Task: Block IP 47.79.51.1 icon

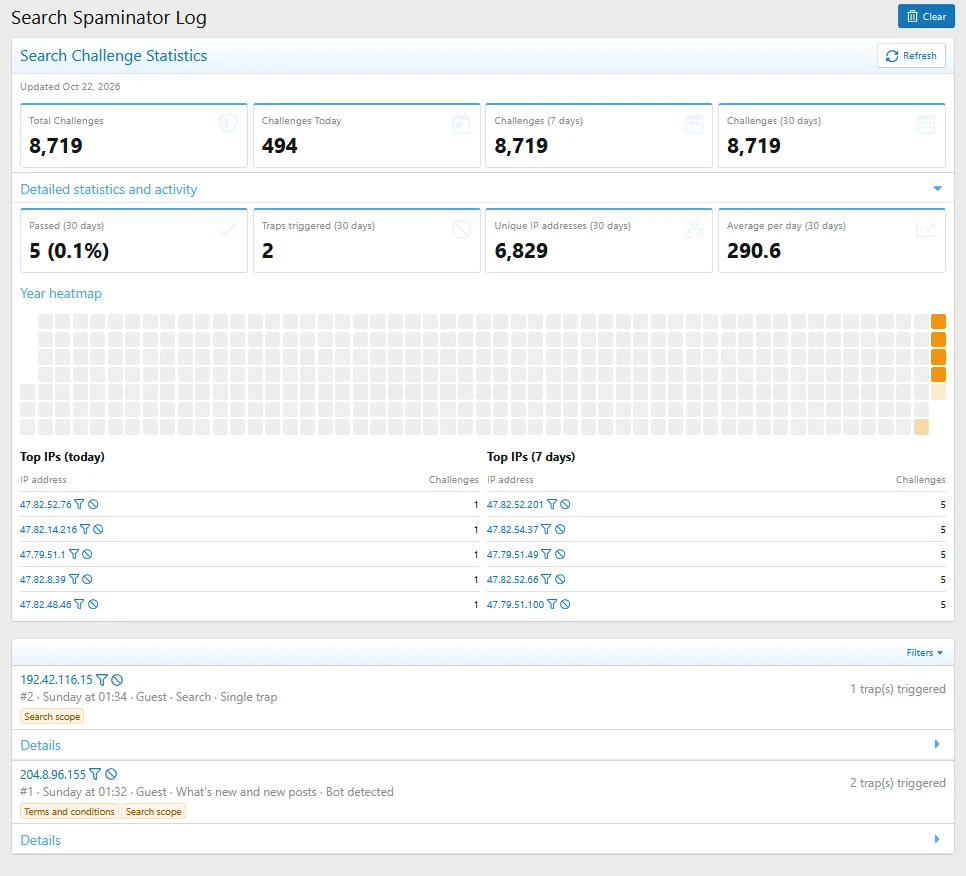Action: point(87,554)
